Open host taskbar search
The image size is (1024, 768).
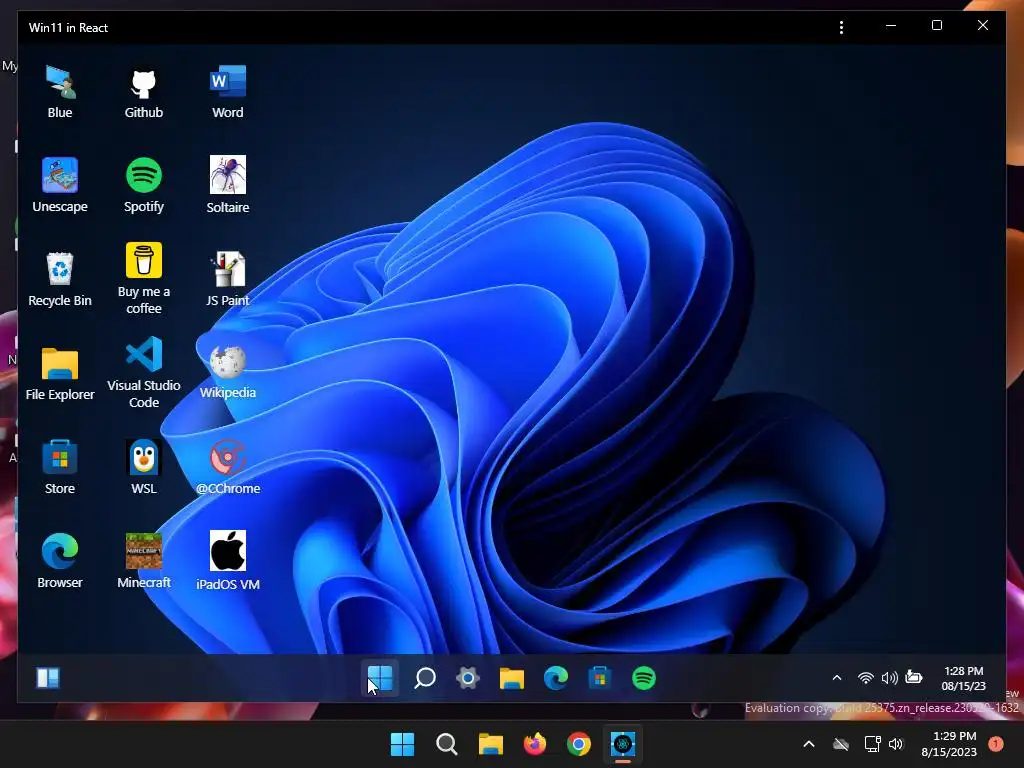[x=447, y=744]
